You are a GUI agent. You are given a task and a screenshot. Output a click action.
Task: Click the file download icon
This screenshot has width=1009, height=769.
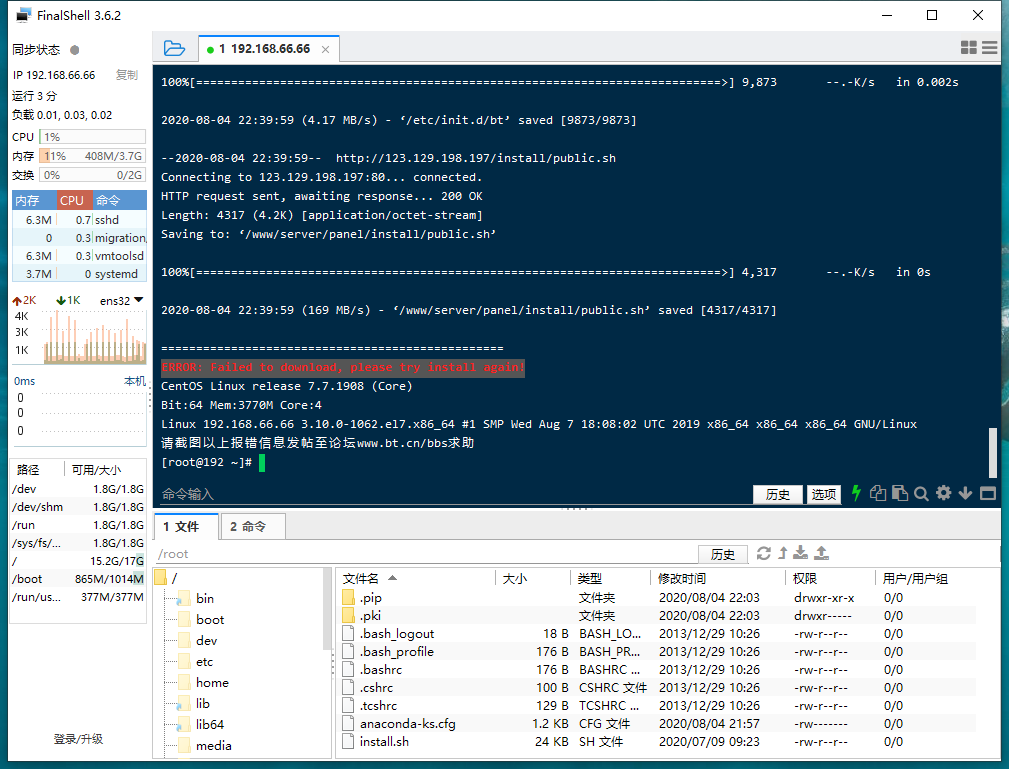[801, 553]
